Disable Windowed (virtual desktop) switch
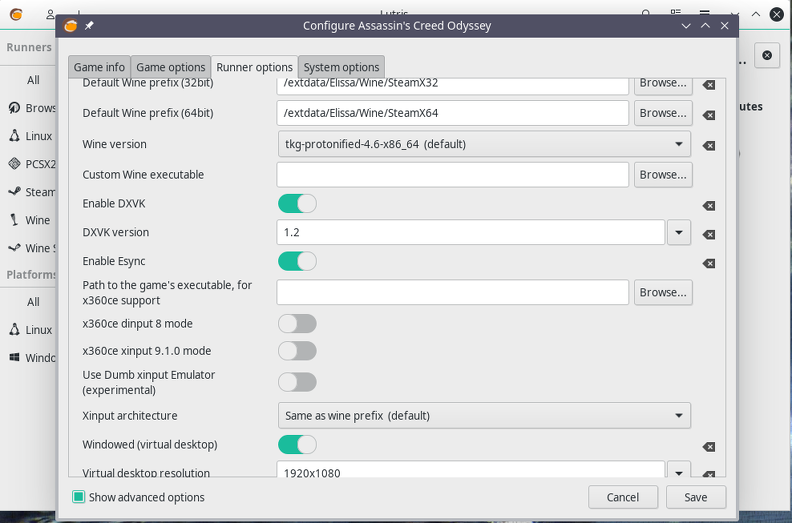 (298, 445)
